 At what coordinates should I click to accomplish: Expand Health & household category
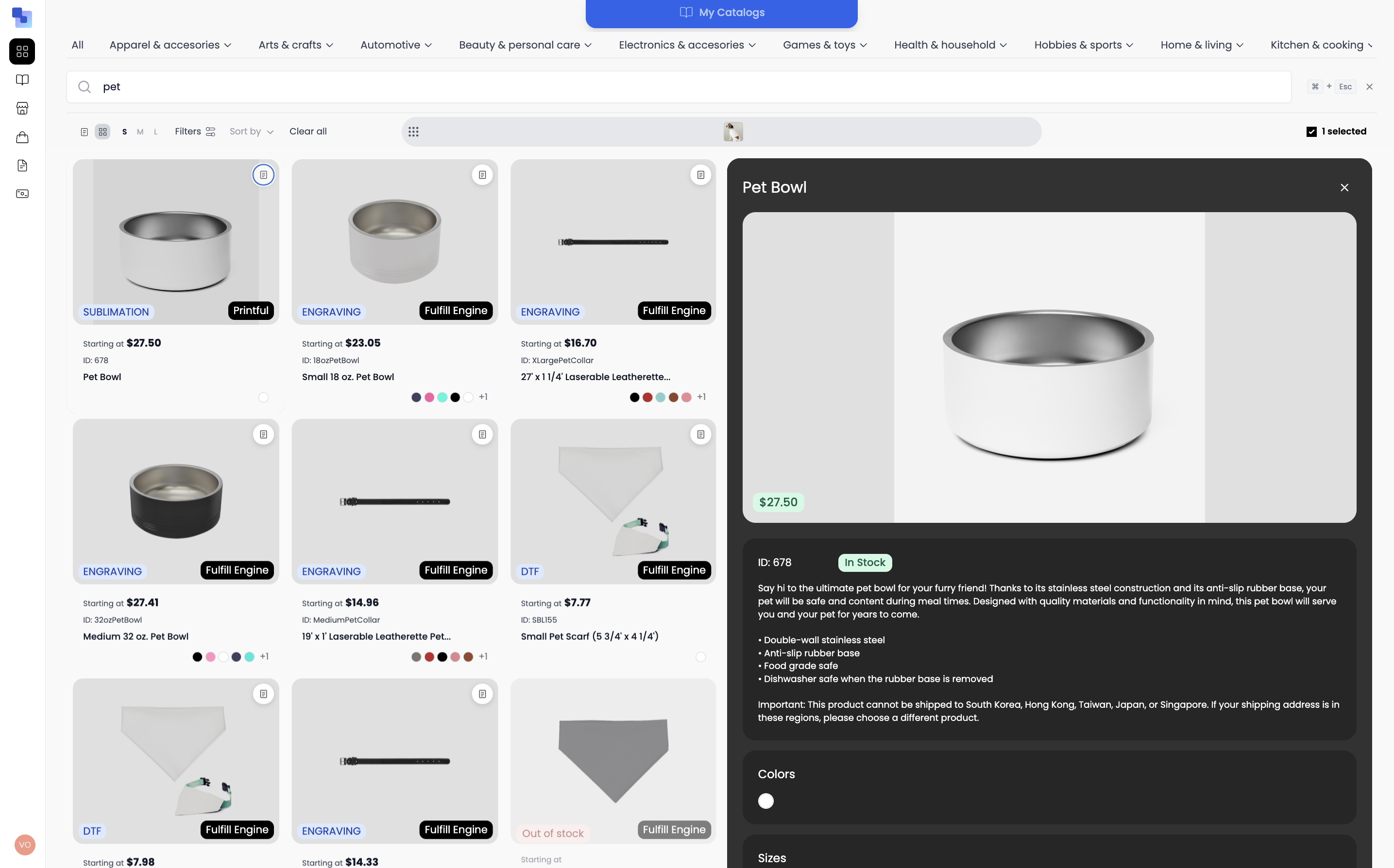[x=950, y=45]
